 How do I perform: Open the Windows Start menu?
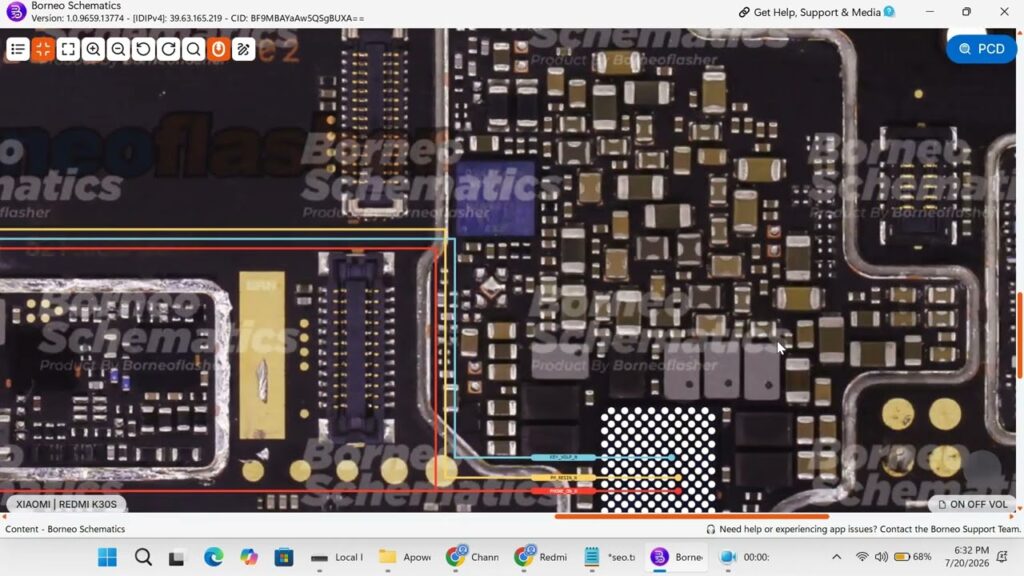[107, 557]
